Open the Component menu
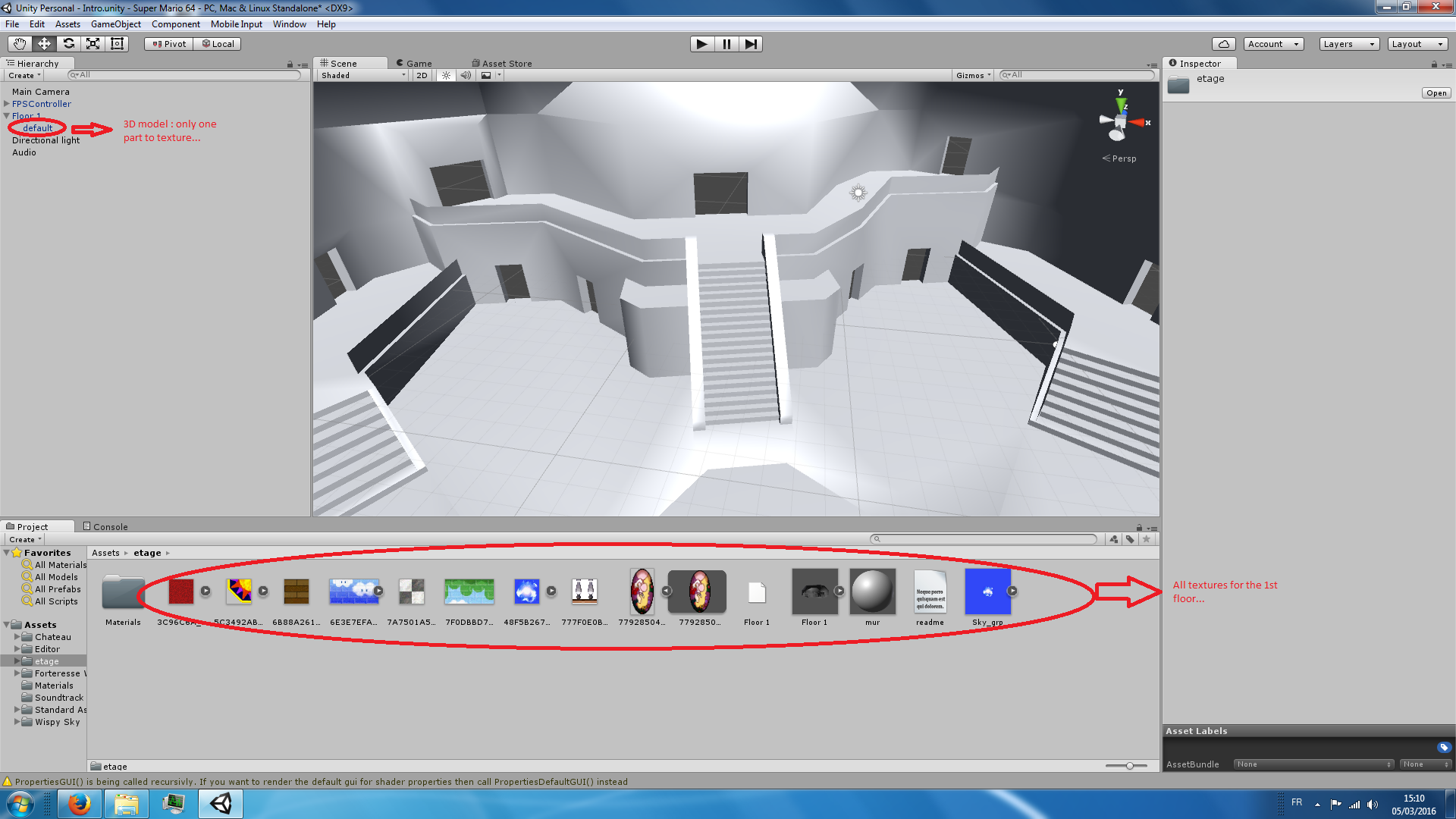The image size is (1456, 819). tap(175, 24)
